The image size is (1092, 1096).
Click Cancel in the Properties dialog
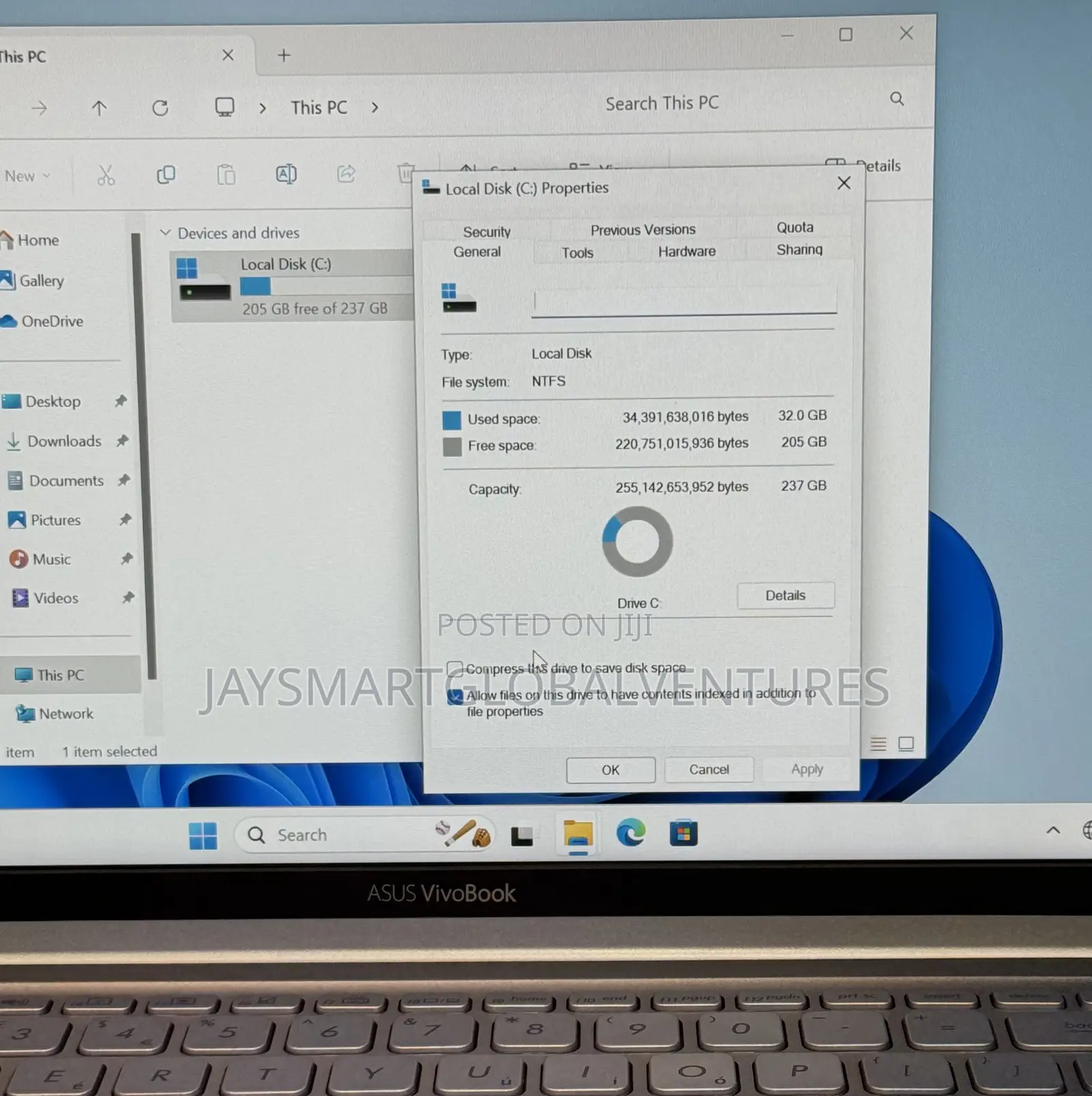tap(709, 769)
